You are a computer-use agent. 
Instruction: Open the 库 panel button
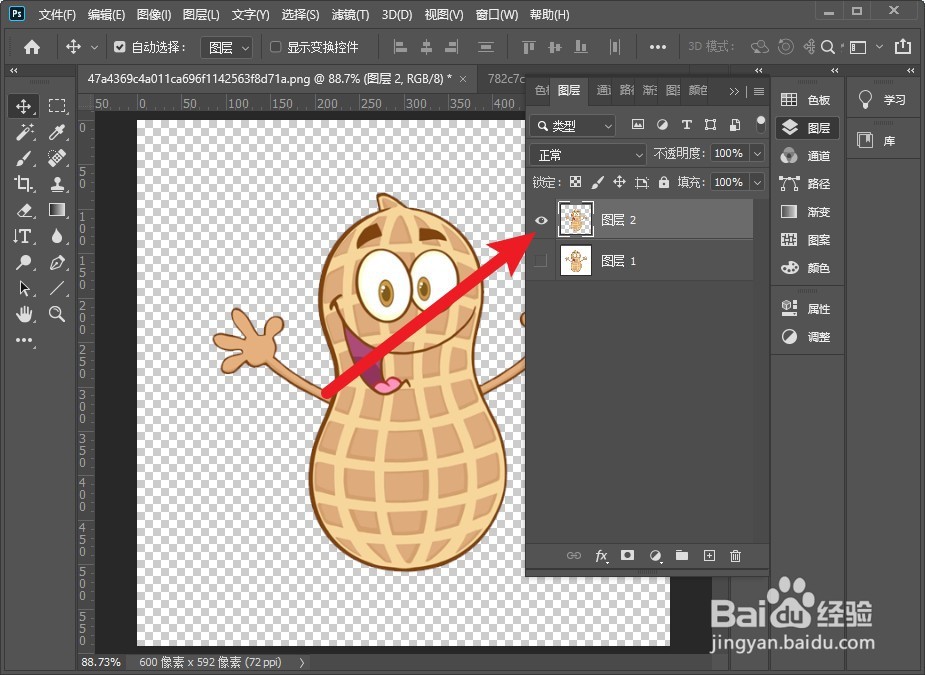point(883,140)
